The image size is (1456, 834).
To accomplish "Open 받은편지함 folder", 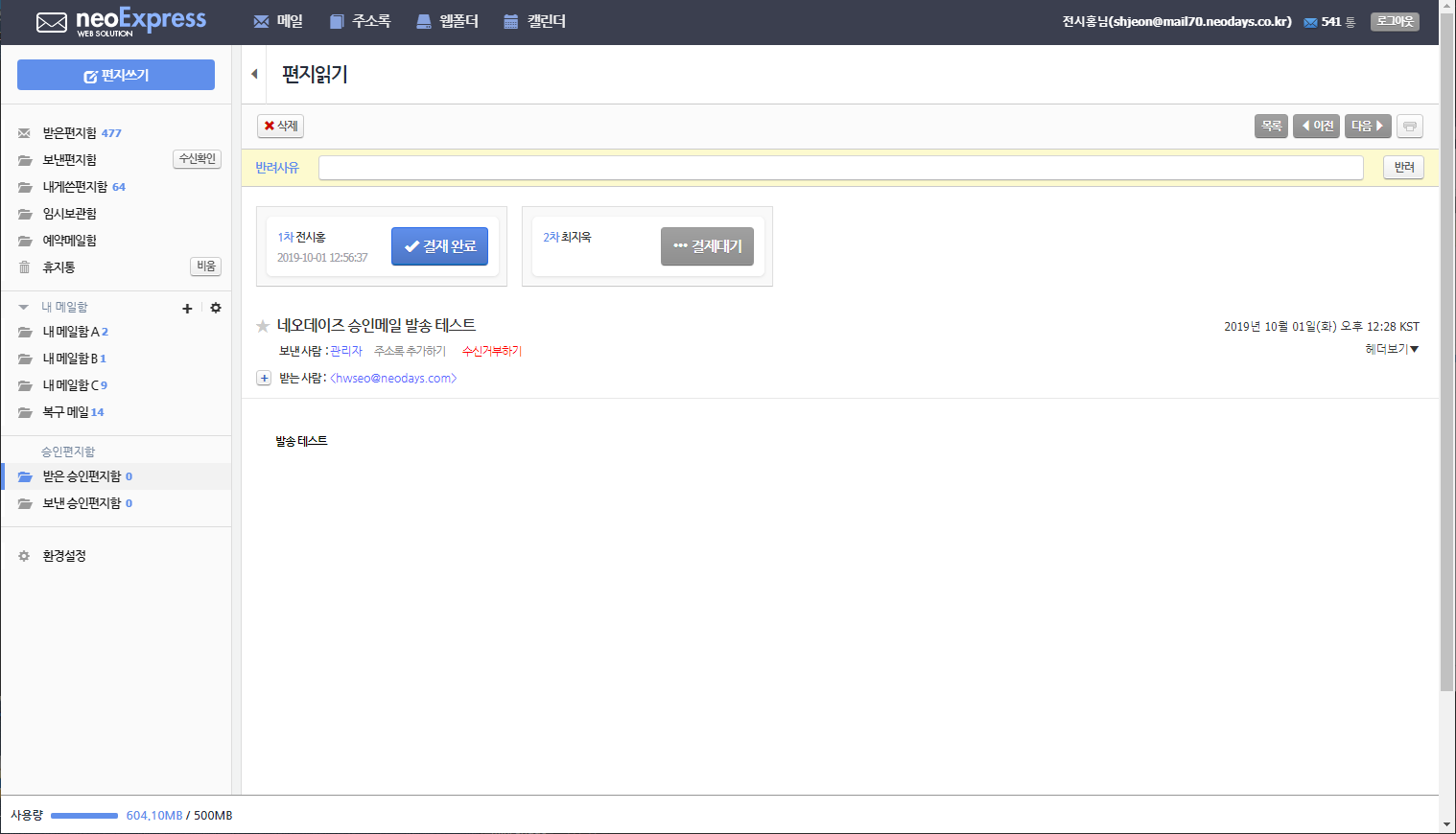I will point(69,133).
